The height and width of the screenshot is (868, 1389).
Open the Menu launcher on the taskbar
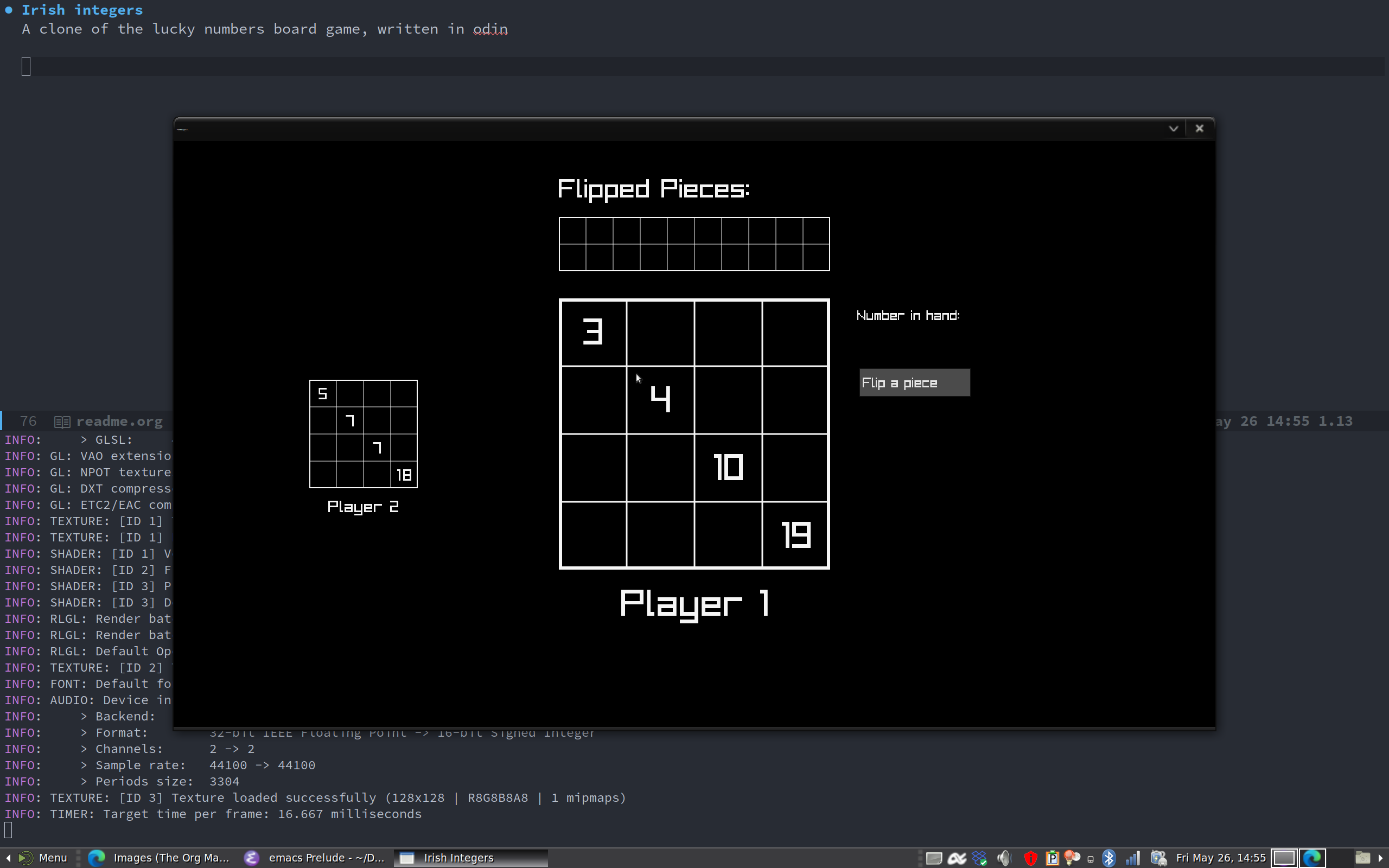43,858
